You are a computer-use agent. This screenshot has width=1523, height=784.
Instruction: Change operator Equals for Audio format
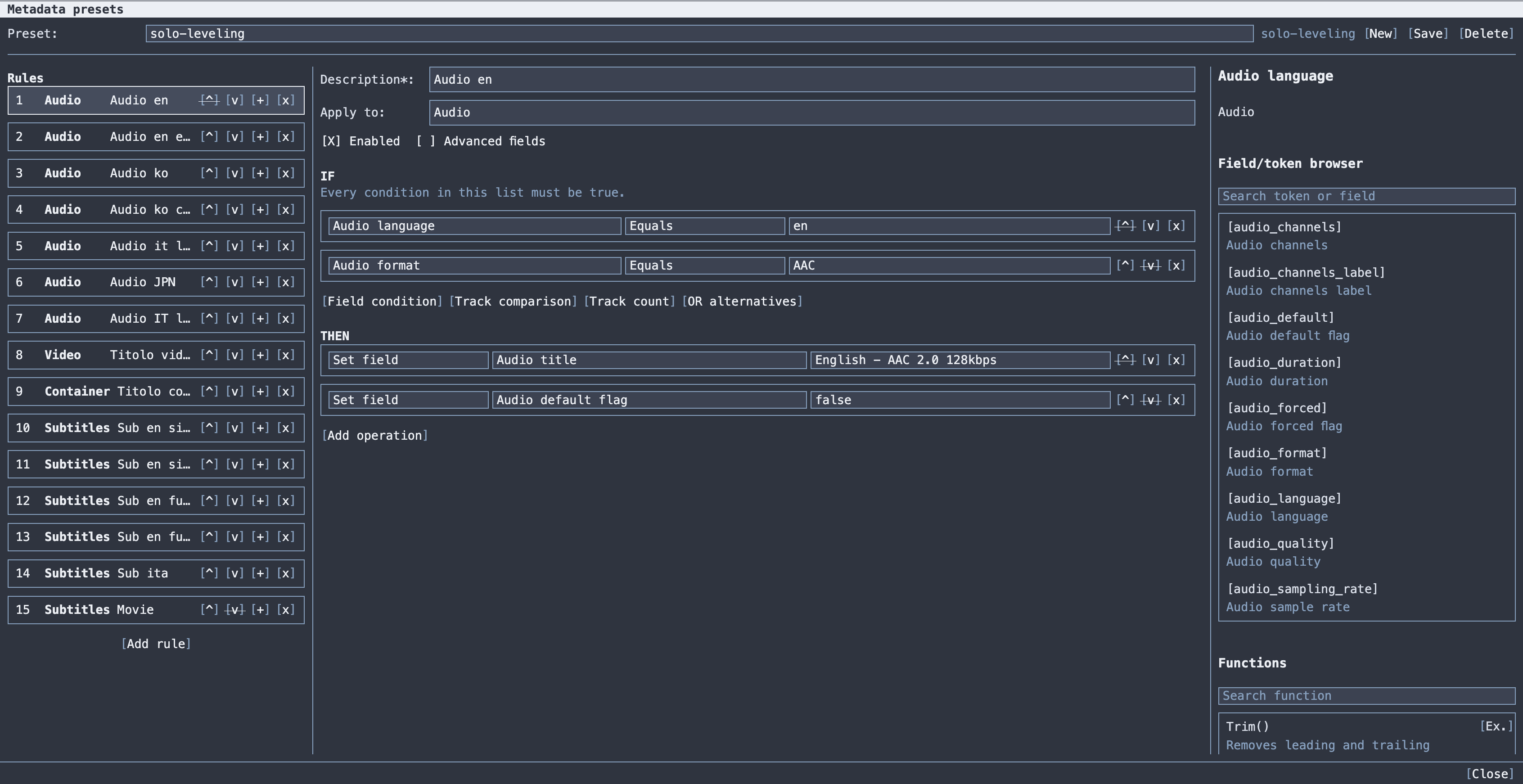[705, 266]
